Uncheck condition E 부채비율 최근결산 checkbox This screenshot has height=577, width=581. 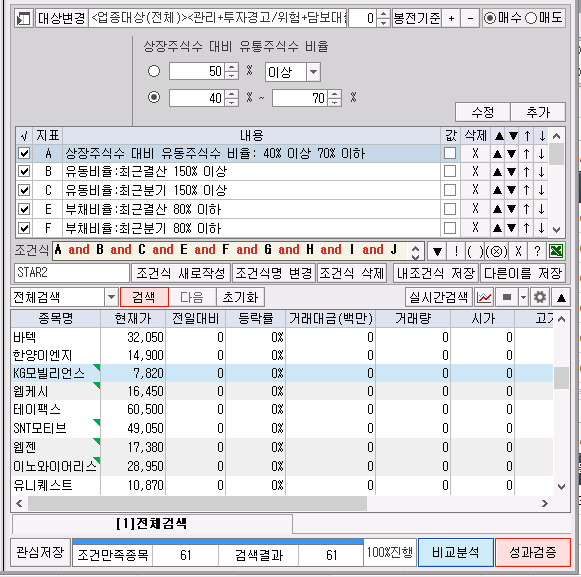click(24, 209)
